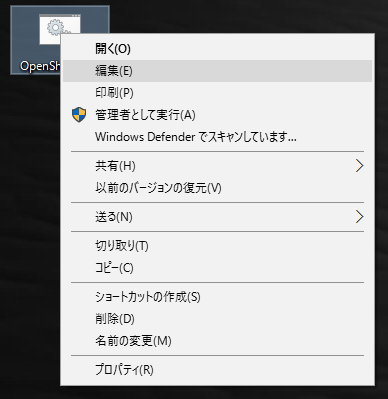
Task: Select ショートカットの作成(S)
Action: [x=217, y=297]
